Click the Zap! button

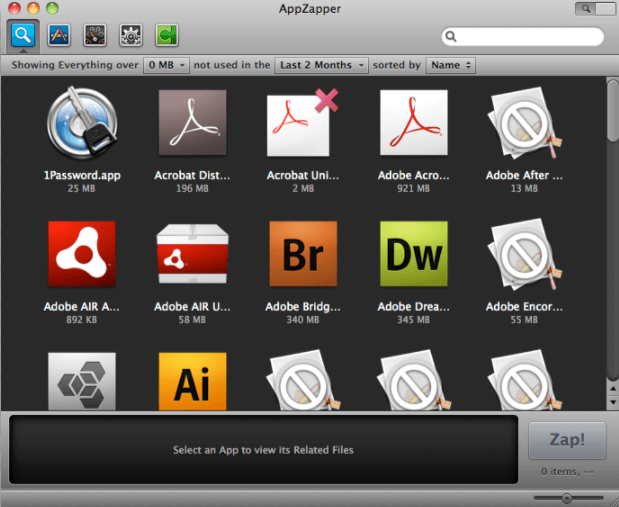pos(567,440)
